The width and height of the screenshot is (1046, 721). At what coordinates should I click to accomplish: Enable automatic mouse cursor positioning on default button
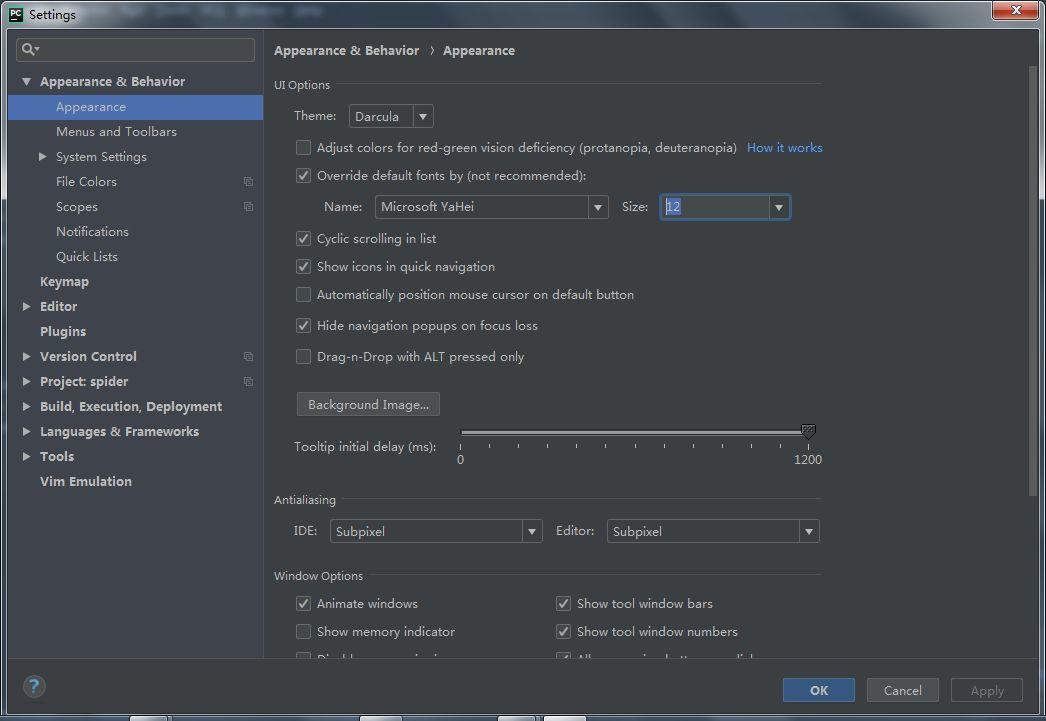point(304,295)
